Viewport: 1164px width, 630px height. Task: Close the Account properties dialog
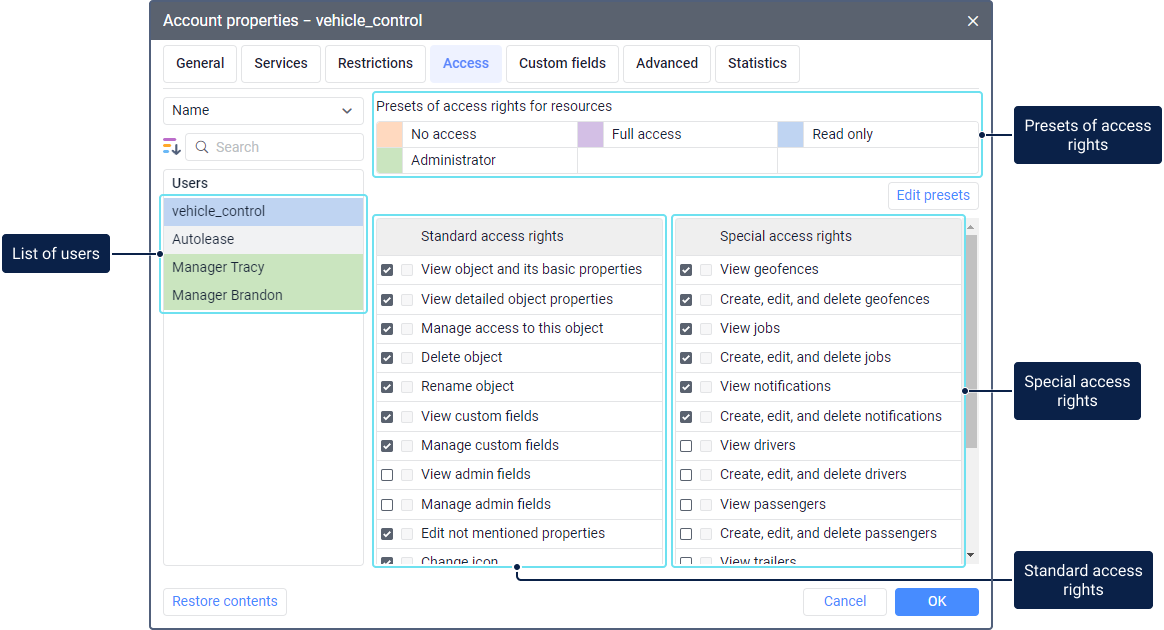(x=973, y=21)
